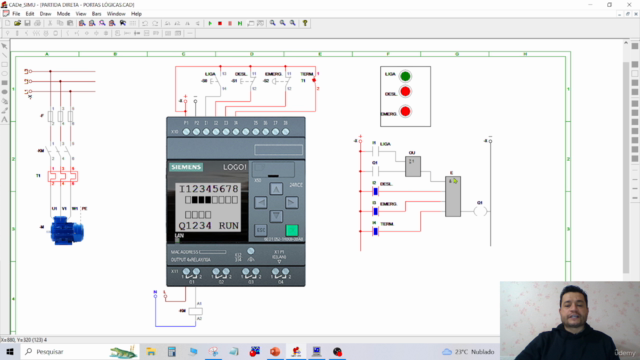Click the LOGO! down arrow key
The width and height of the screenshot is (640, 360).
276,216
